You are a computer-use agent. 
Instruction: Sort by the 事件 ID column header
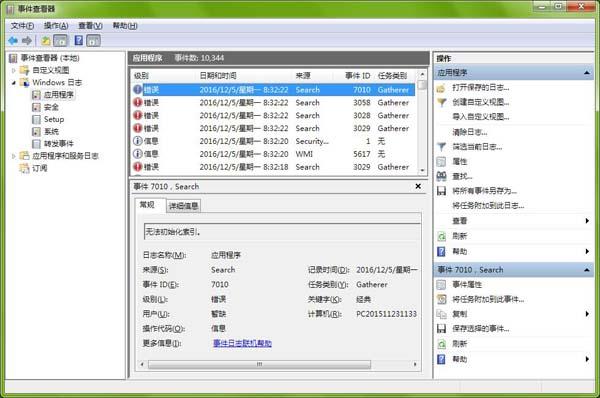[354, 76]
